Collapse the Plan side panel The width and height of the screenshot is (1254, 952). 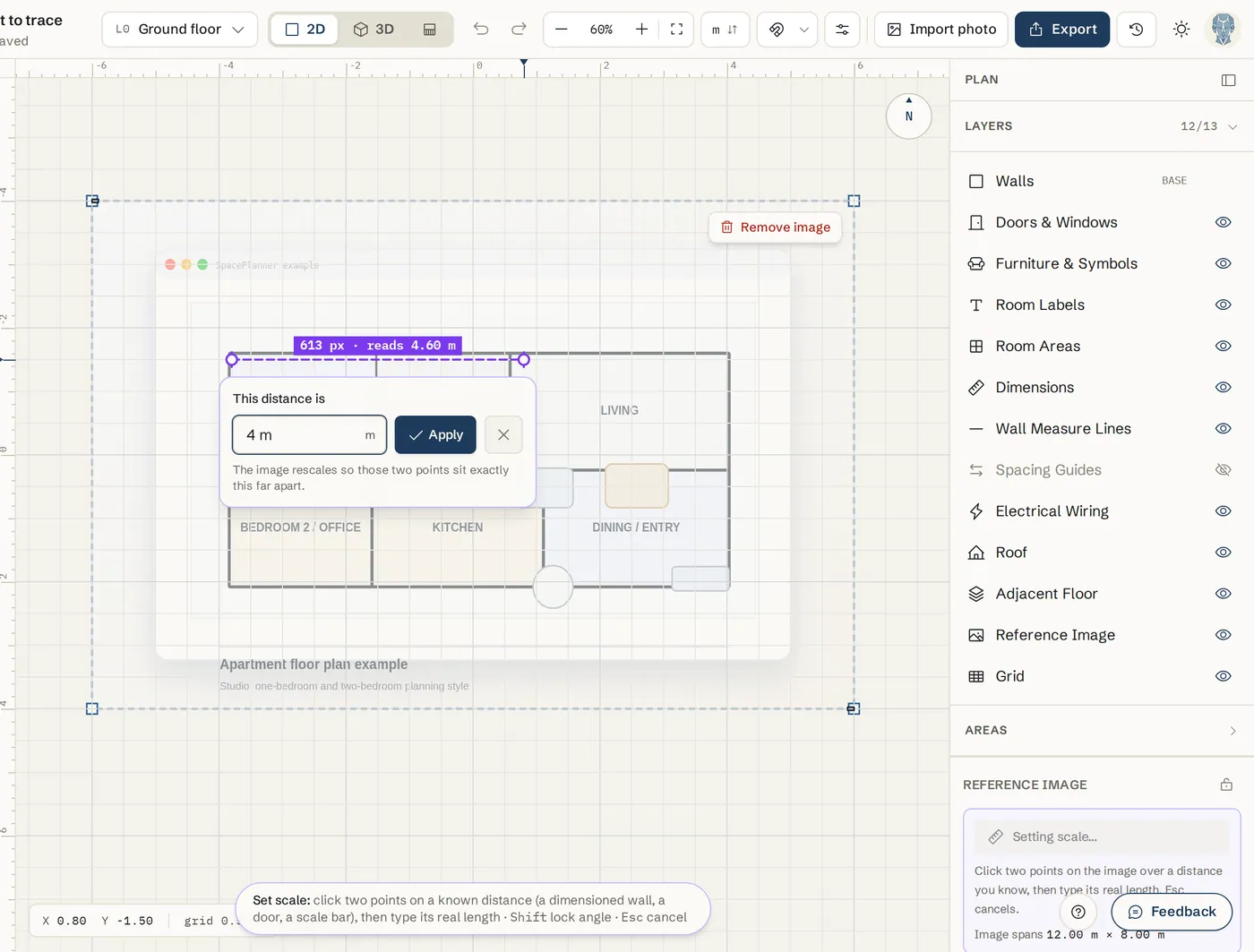(1228, 80)
